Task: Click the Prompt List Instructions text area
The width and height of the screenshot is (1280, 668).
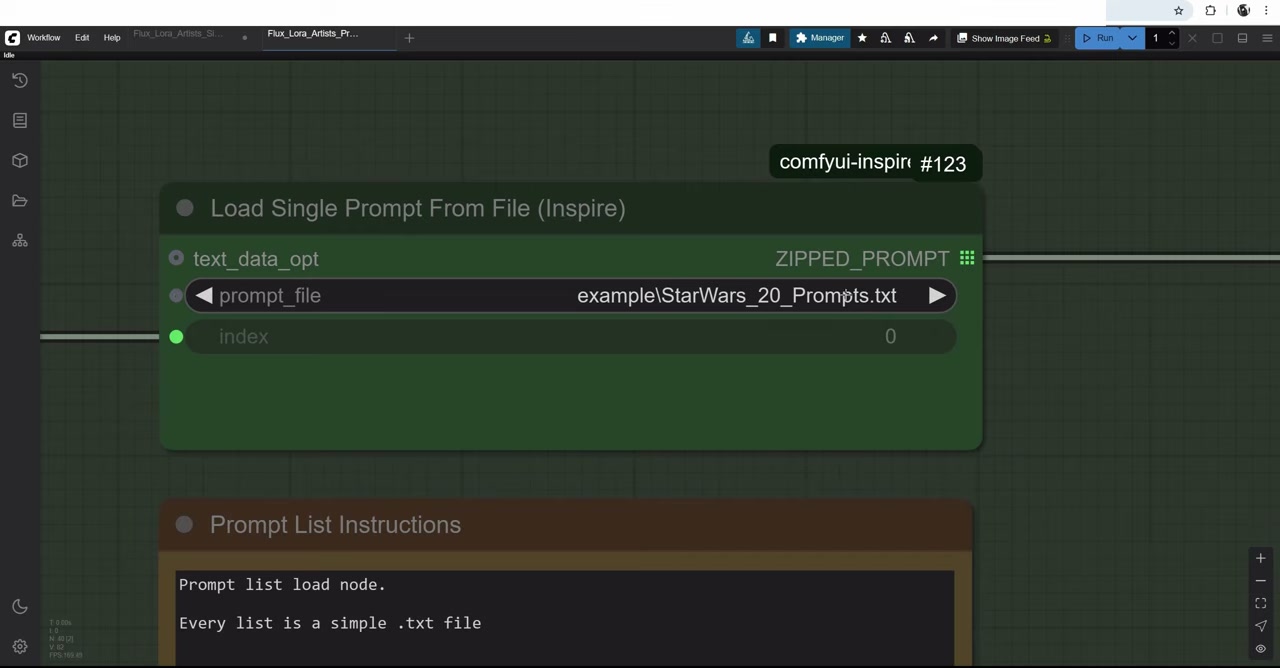Action: 566,617
